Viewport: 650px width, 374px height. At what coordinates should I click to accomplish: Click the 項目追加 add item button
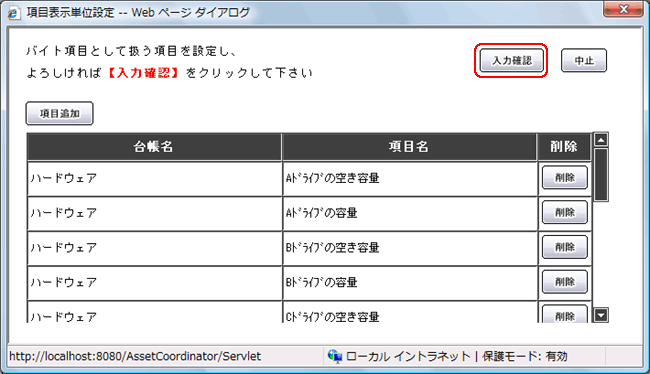click(x=60, y=113)
